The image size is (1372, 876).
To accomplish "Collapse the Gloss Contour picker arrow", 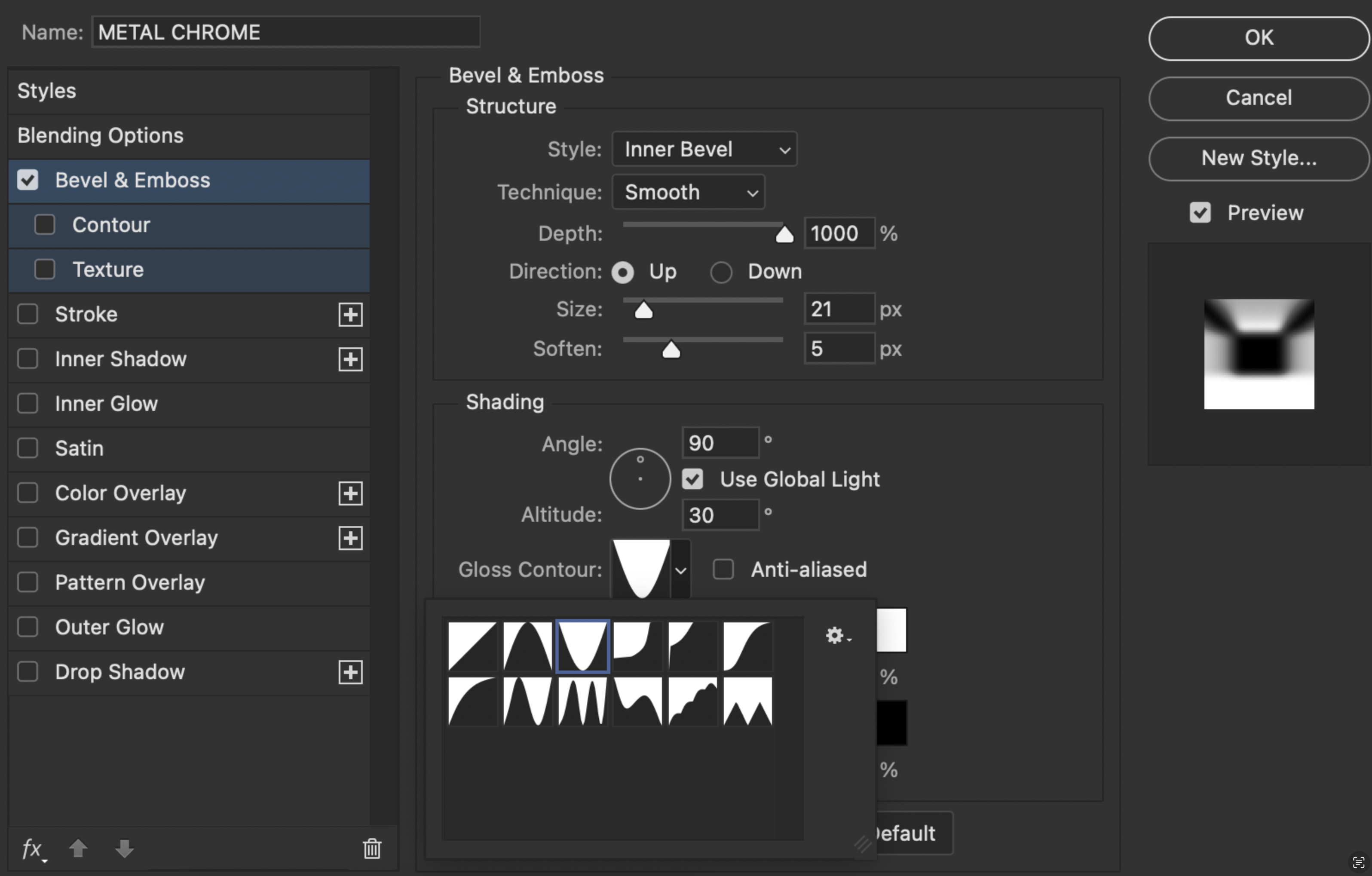I will click(681, 570).
